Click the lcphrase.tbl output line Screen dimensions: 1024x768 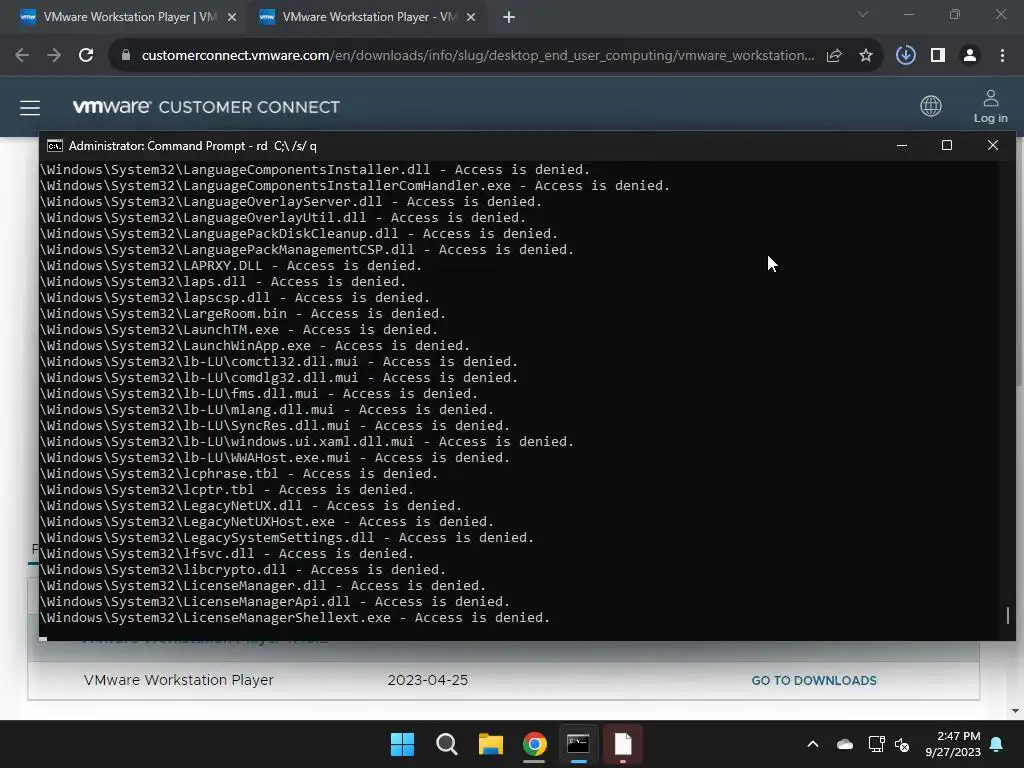pos(239,473)
